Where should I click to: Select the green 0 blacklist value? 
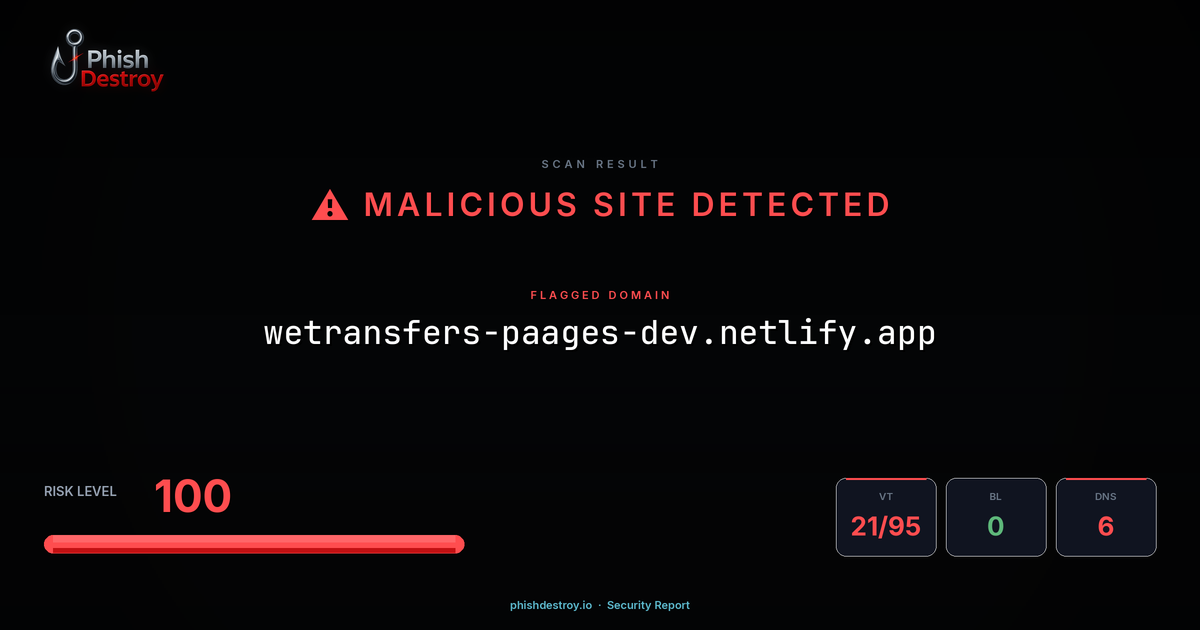click(996, 526)
